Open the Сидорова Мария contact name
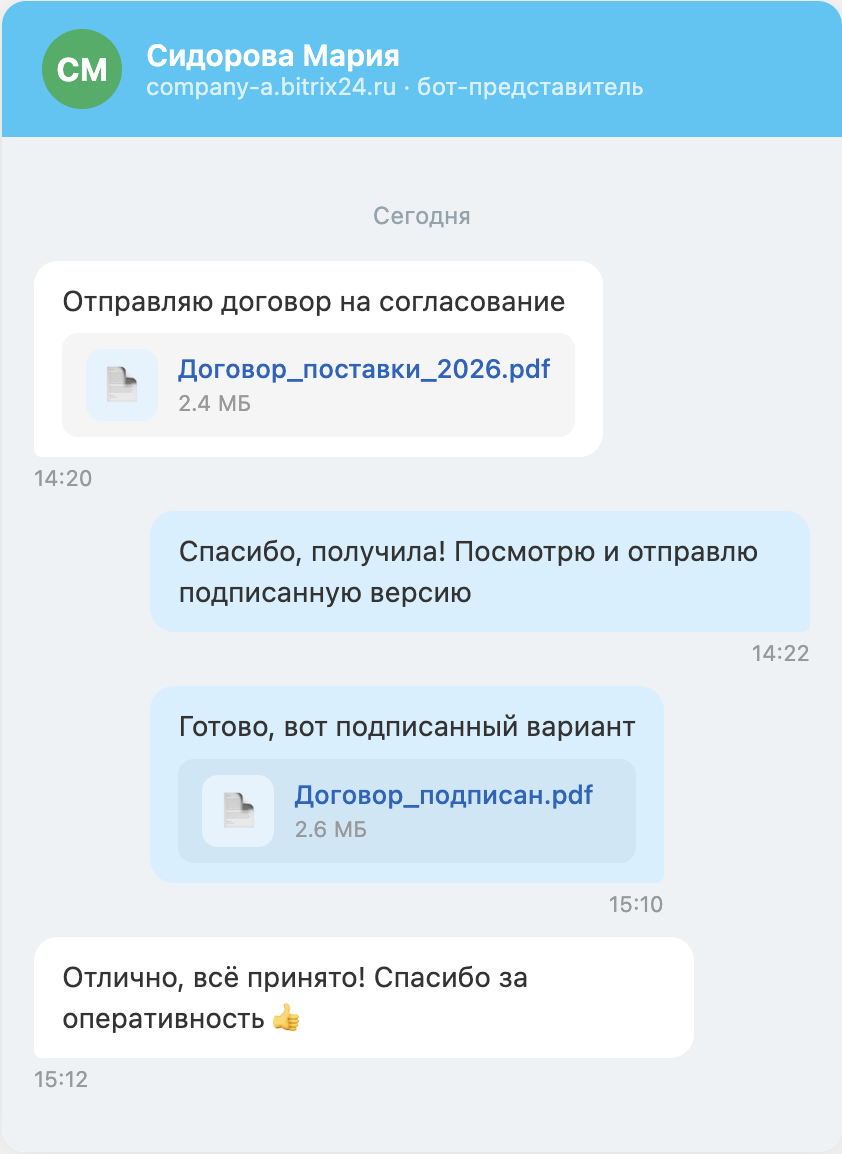 point(273,55)
